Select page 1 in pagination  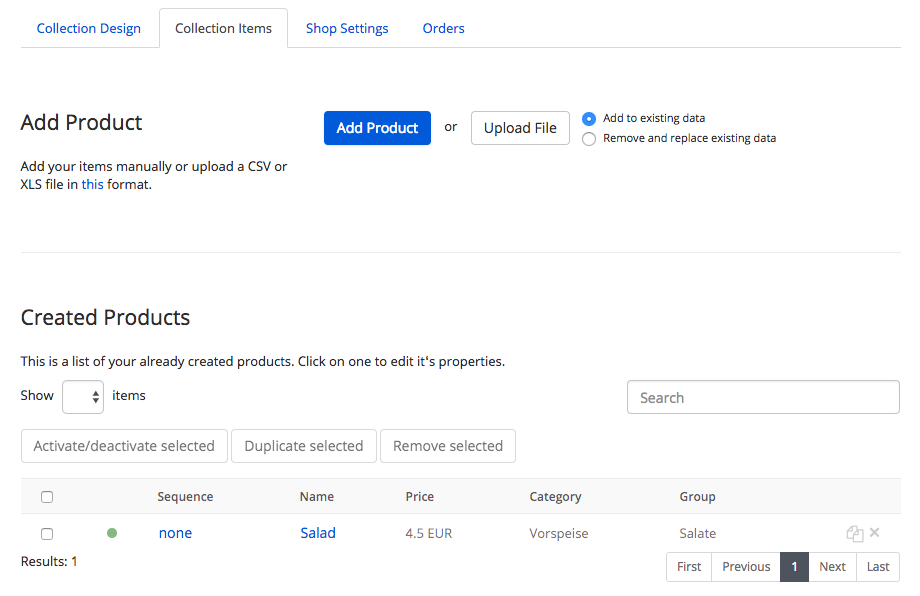pos(794,567)
